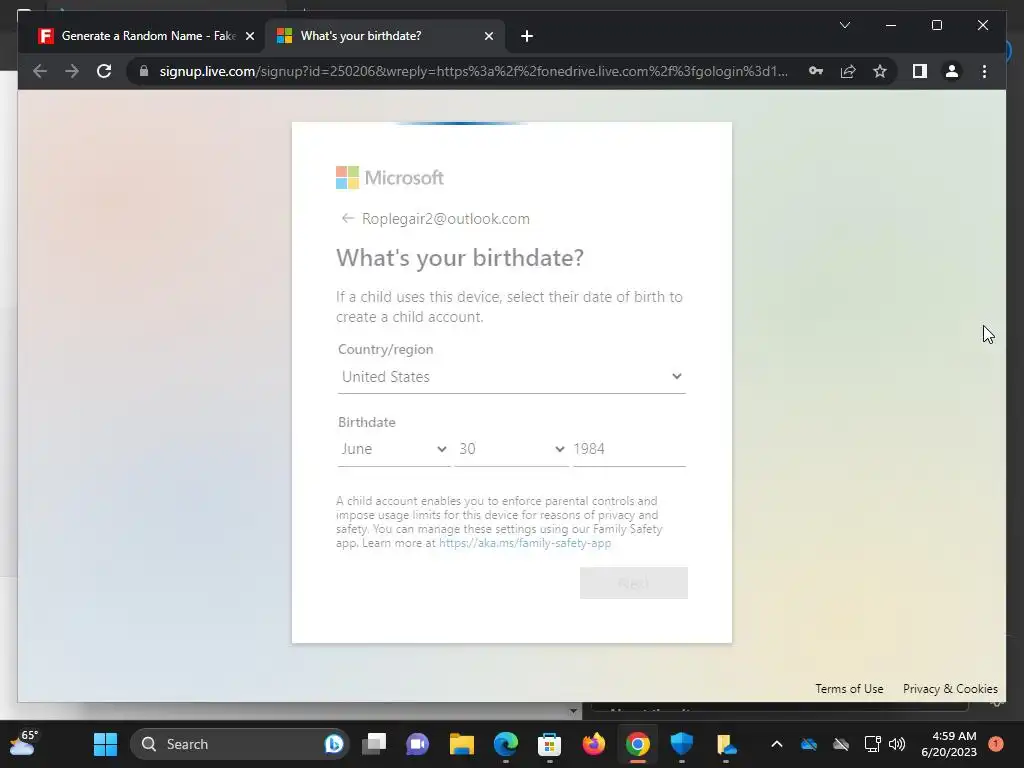Open notification badge showing 1
Screen dimensions: 1024x768
pos(996,744)
